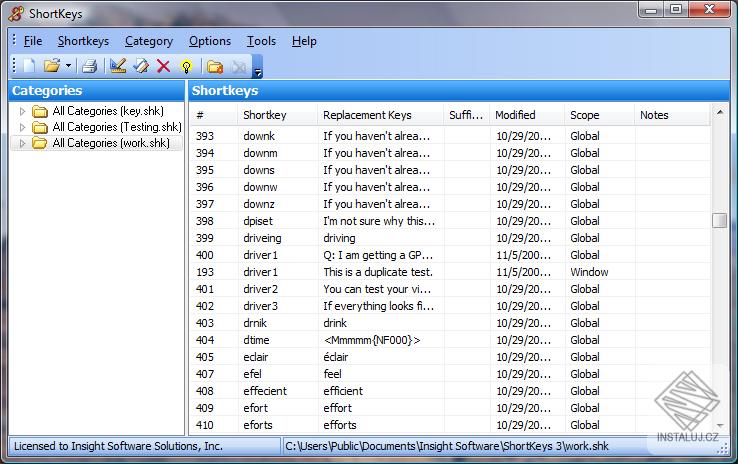Select the shortkey row 'driveing'

(450, 238)
